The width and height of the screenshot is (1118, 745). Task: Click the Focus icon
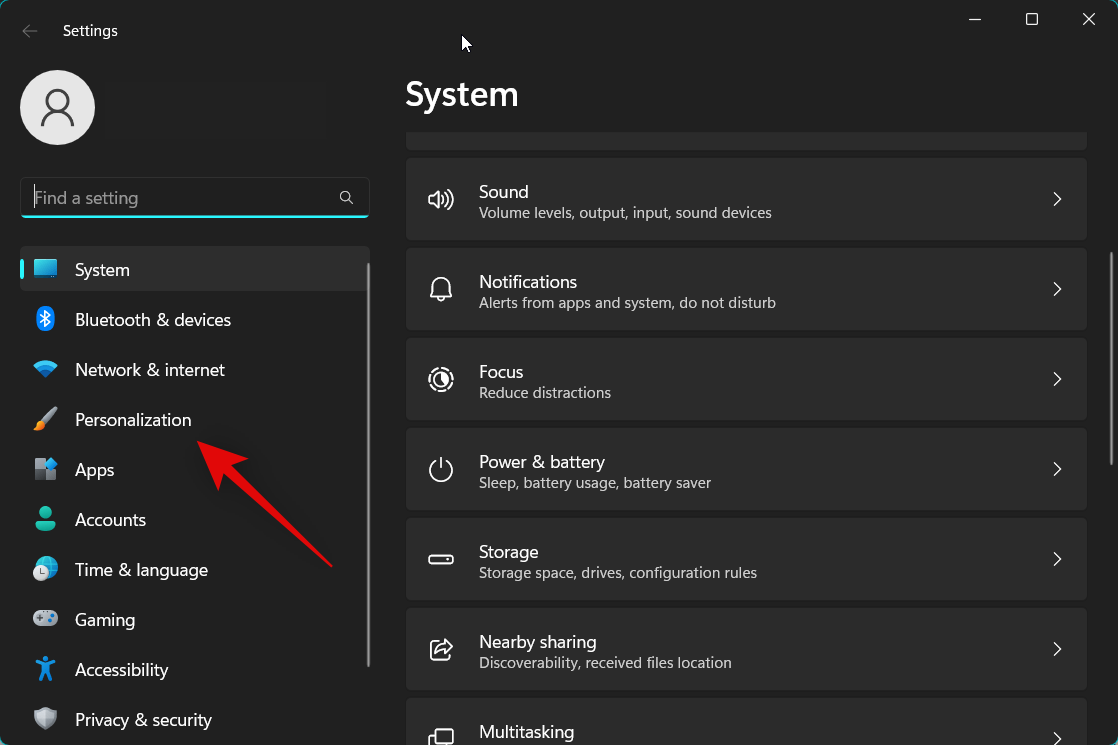(x=441, y=379)
